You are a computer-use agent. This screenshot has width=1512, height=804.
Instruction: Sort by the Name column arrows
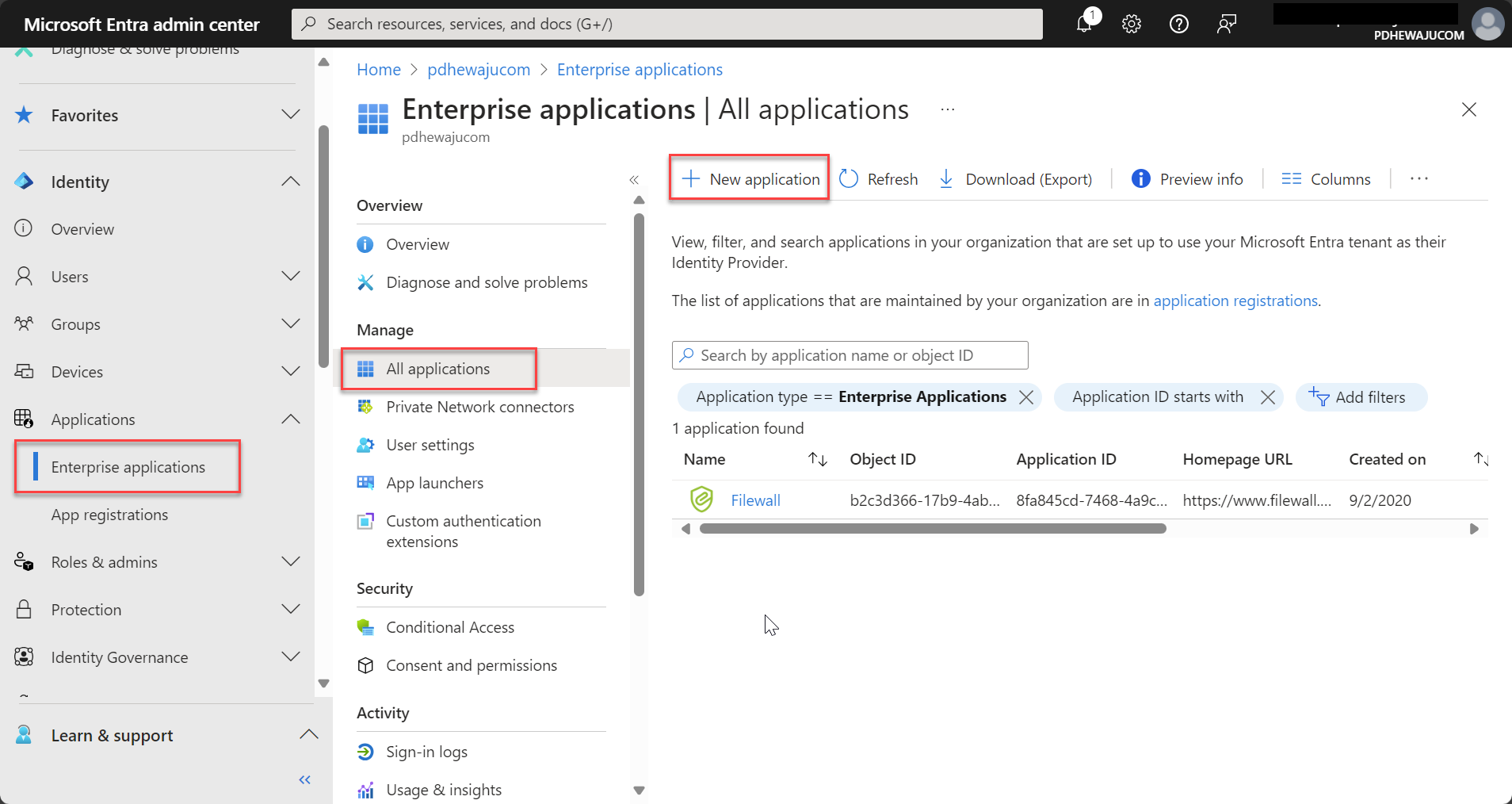tap(818, 459)
